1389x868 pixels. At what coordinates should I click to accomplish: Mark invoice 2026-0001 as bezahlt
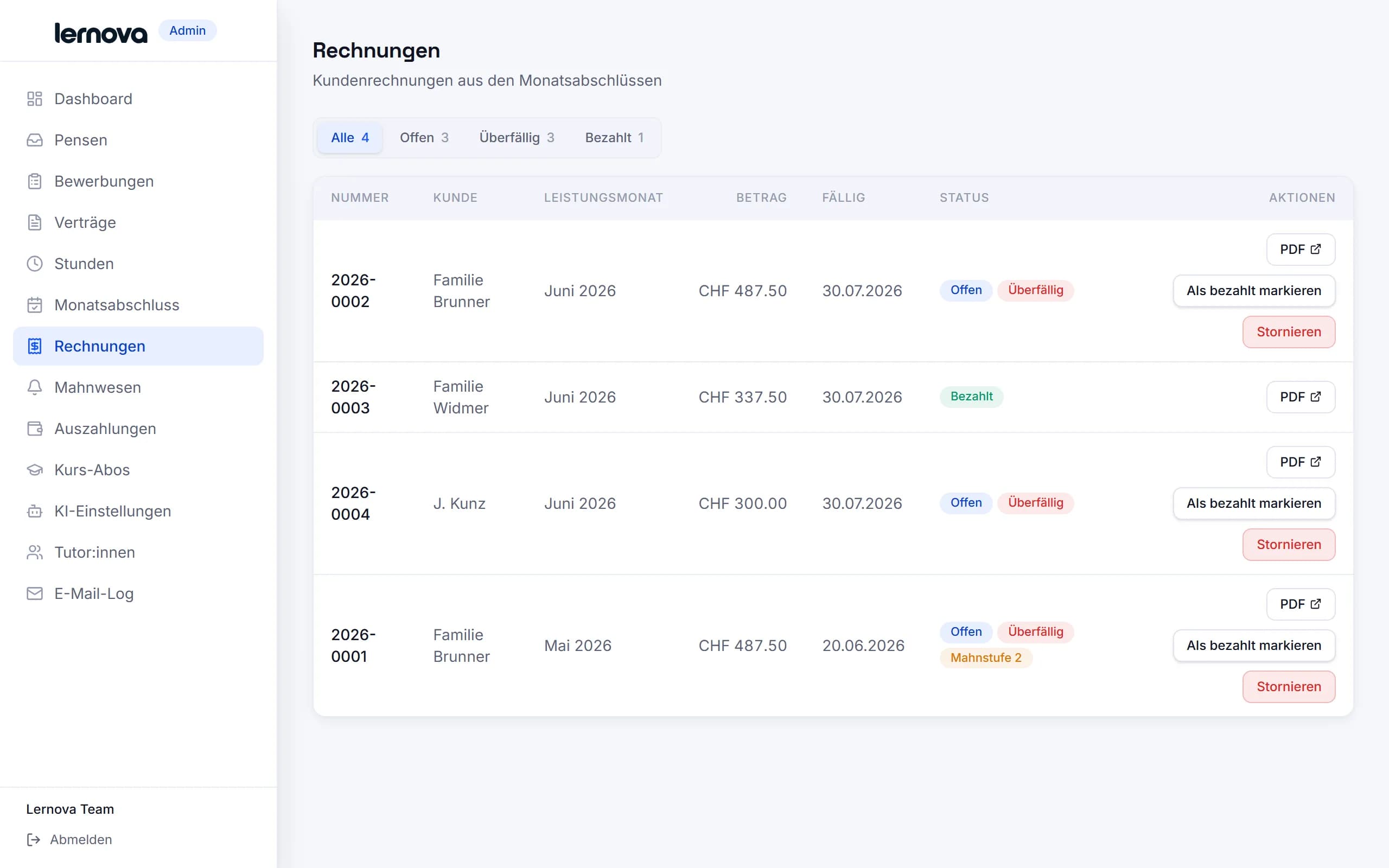[1254, 646]
